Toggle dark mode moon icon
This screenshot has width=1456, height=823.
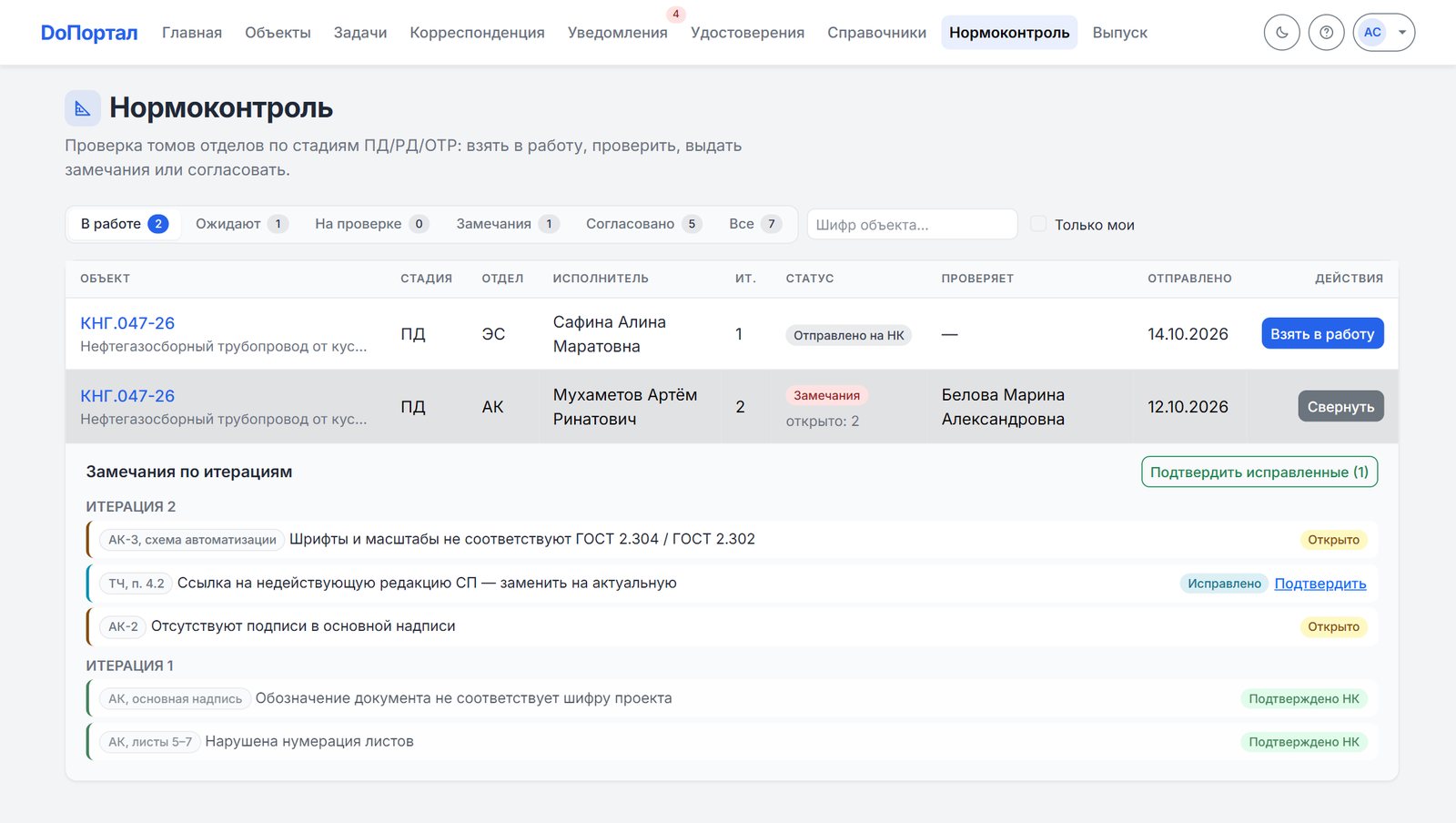[x=1281, y=33]
